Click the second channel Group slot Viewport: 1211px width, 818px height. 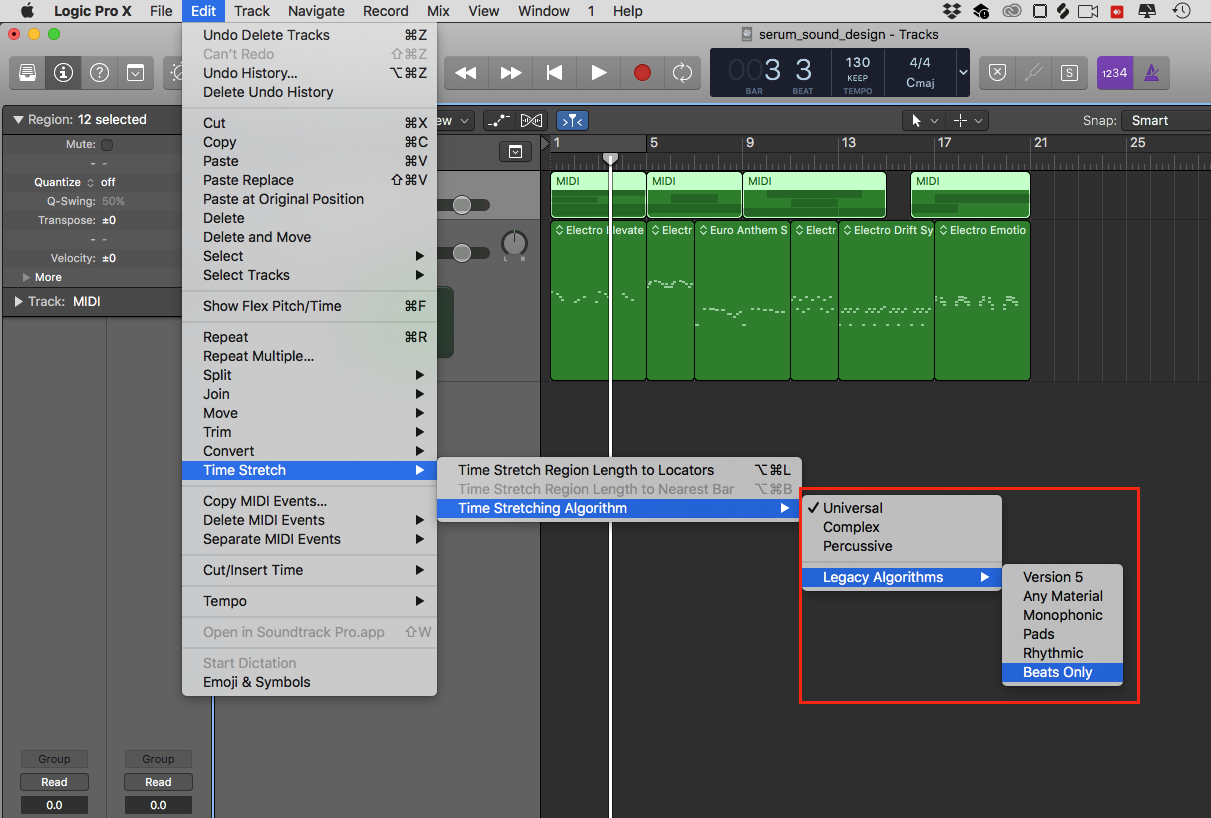pos(158,759)
